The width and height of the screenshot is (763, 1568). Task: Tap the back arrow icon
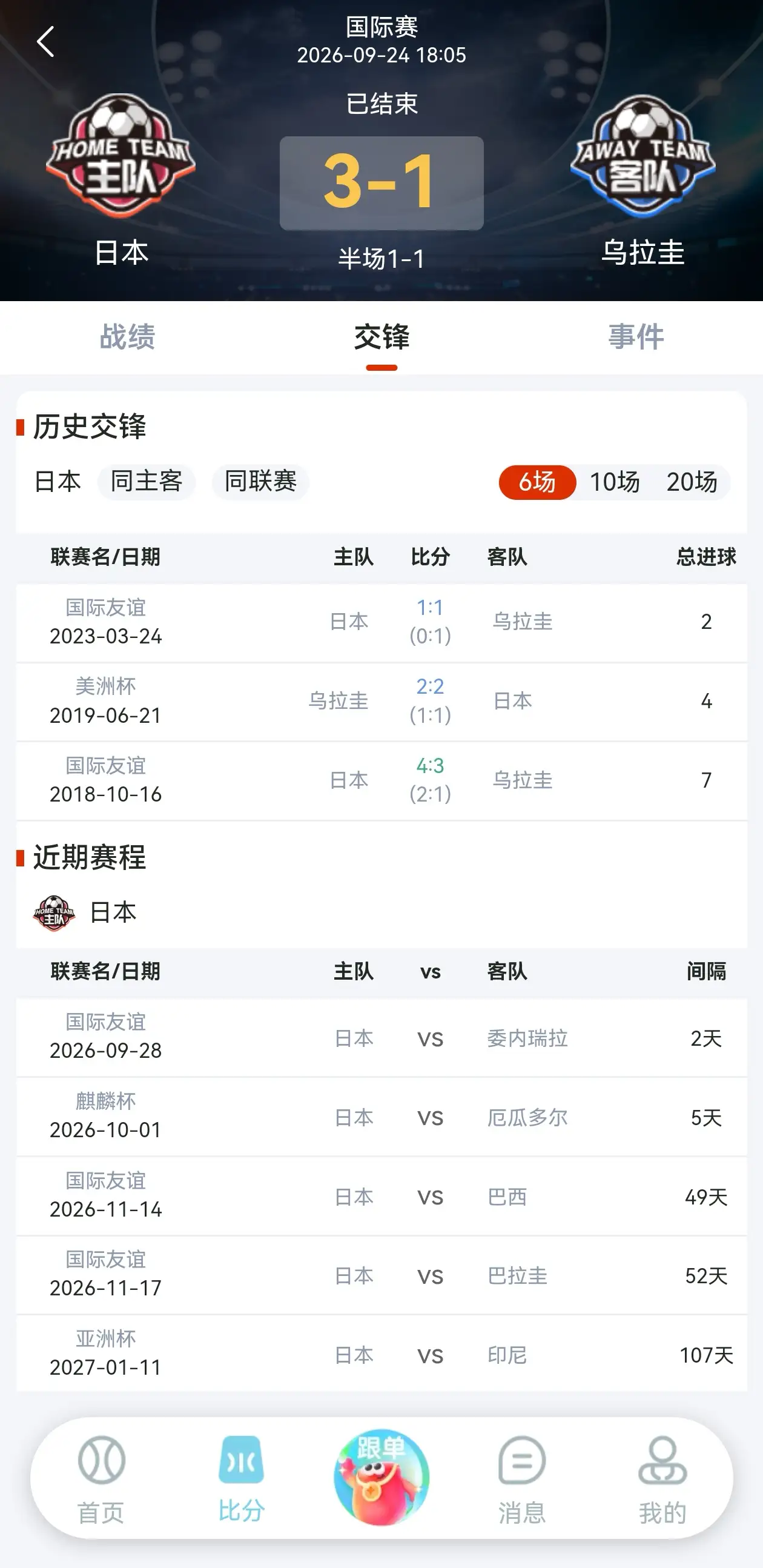coord(45,41)
